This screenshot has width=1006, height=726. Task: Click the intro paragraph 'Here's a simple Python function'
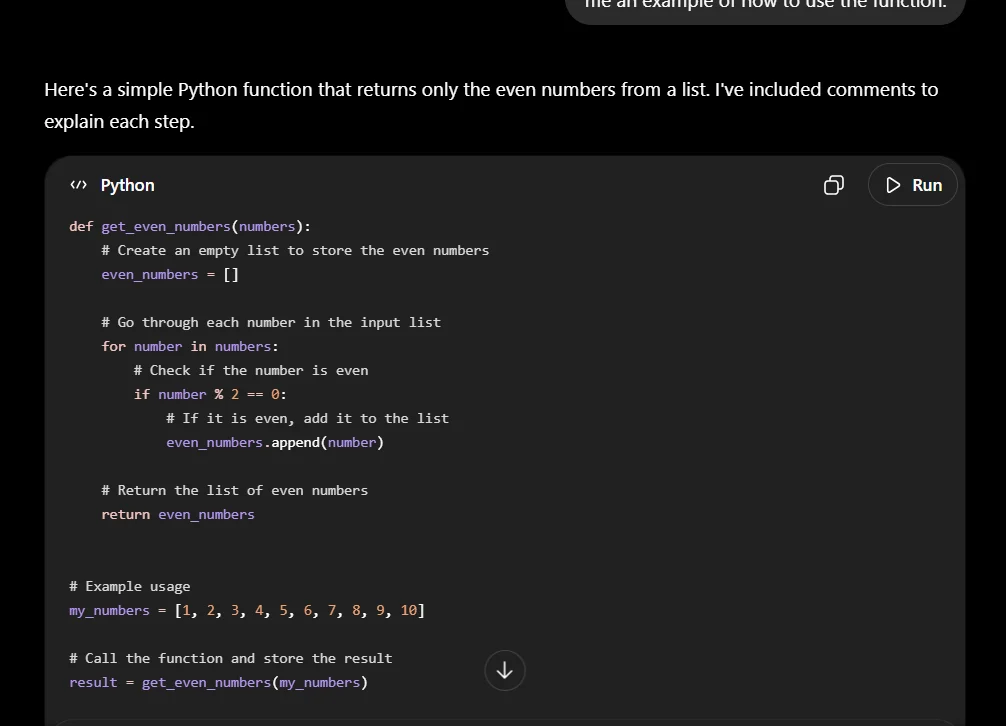491,105
